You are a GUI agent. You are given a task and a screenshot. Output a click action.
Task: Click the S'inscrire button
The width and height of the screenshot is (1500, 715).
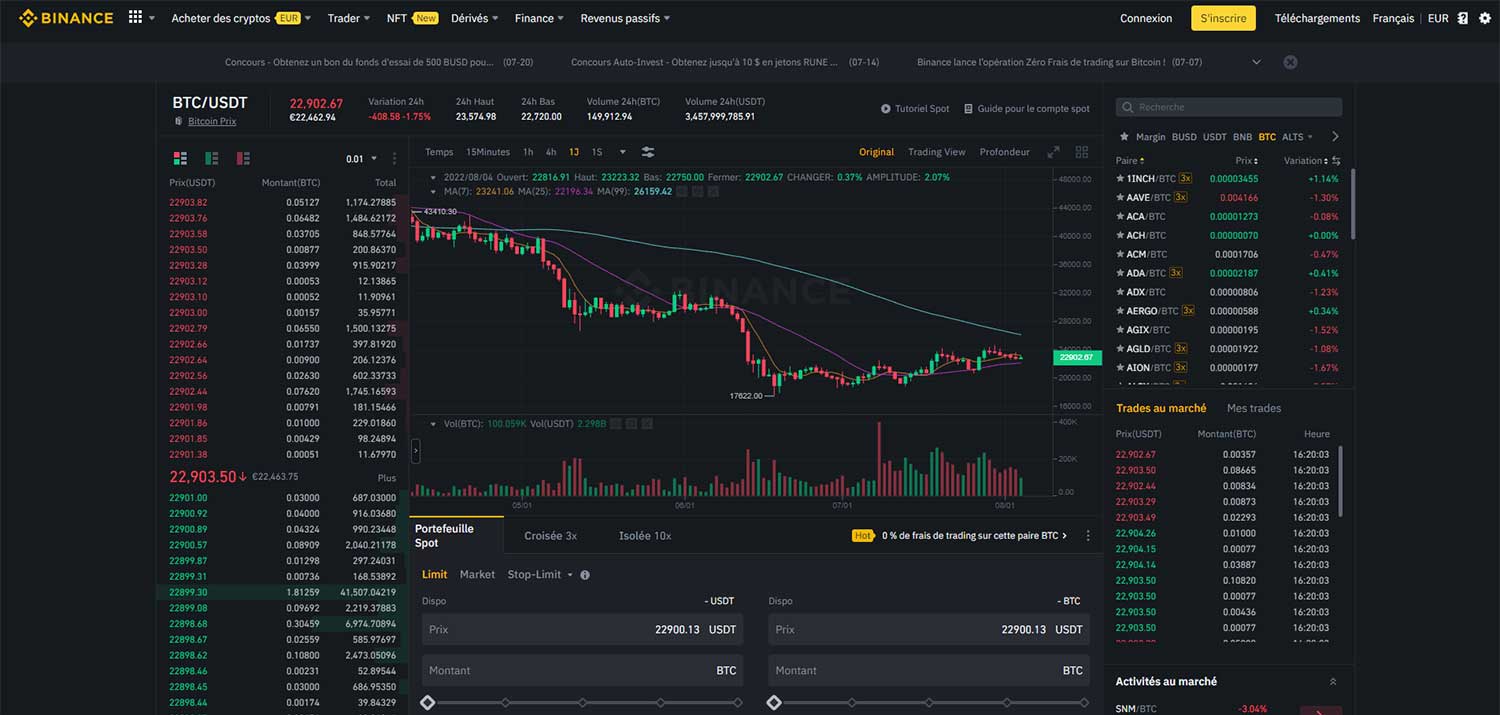pyautogui.click(x=1223, y=18)
